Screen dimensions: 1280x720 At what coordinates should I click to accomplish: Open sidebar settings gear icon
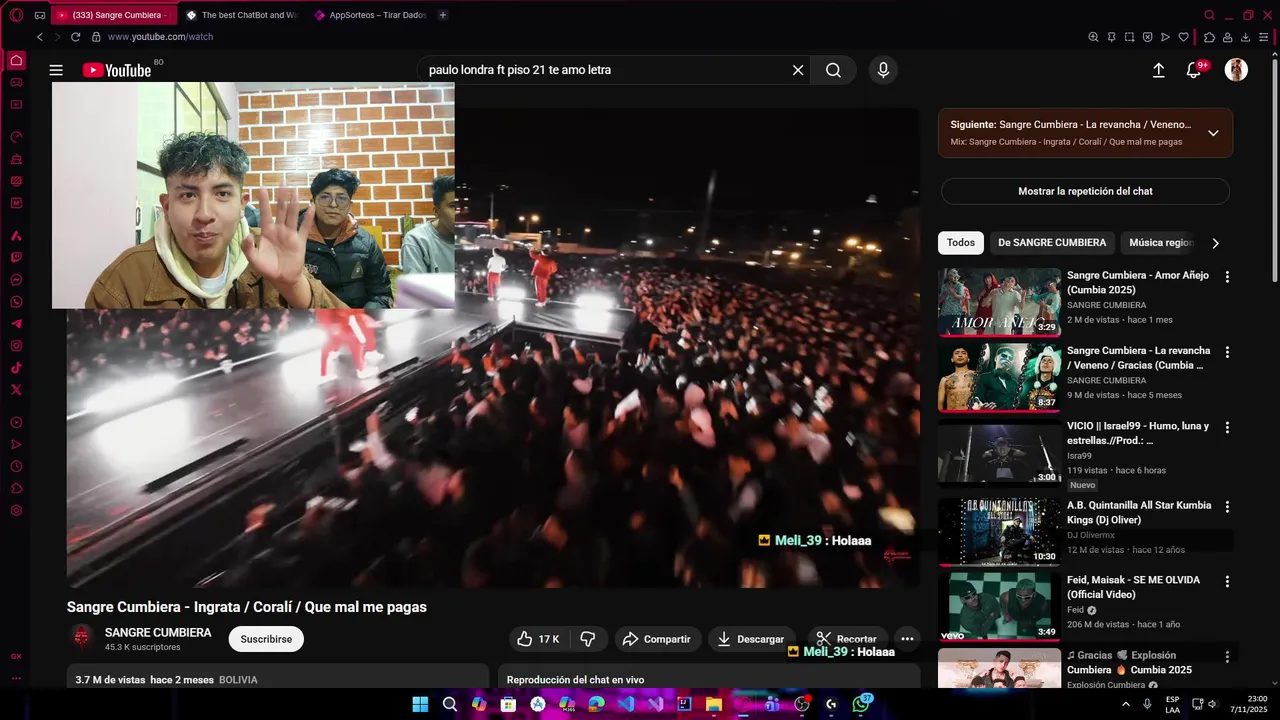(16, 510)
